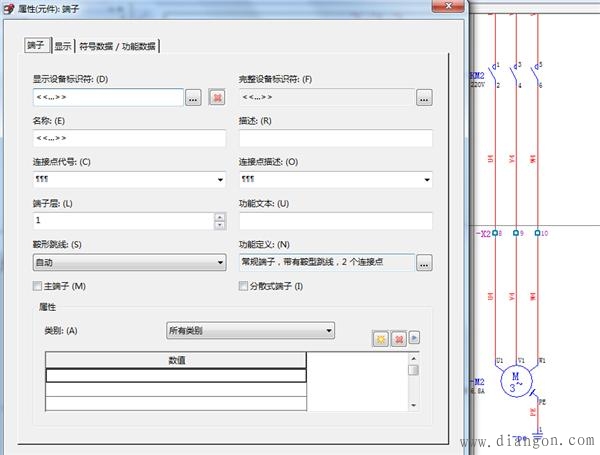This screenshot has height=455, width=600.
Task: Click the 功能文本 text field
Action: coord(335,221)
